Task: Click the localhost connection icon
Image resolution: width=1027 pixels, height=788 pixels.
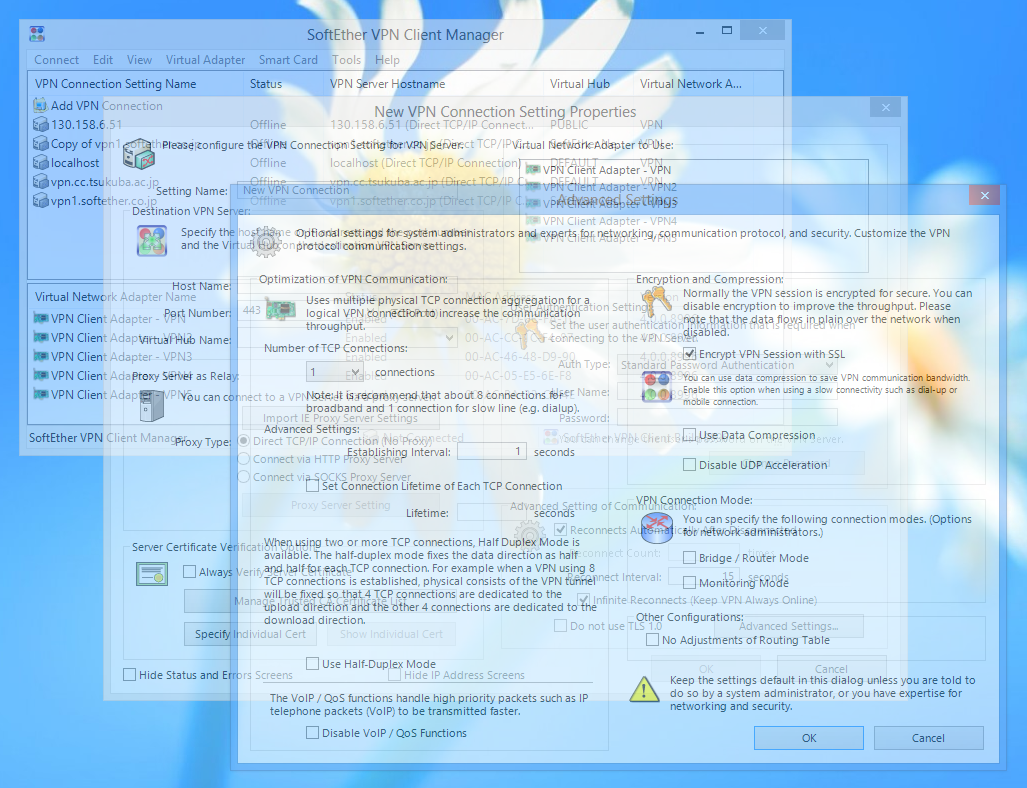Action: tap(40, 162)
